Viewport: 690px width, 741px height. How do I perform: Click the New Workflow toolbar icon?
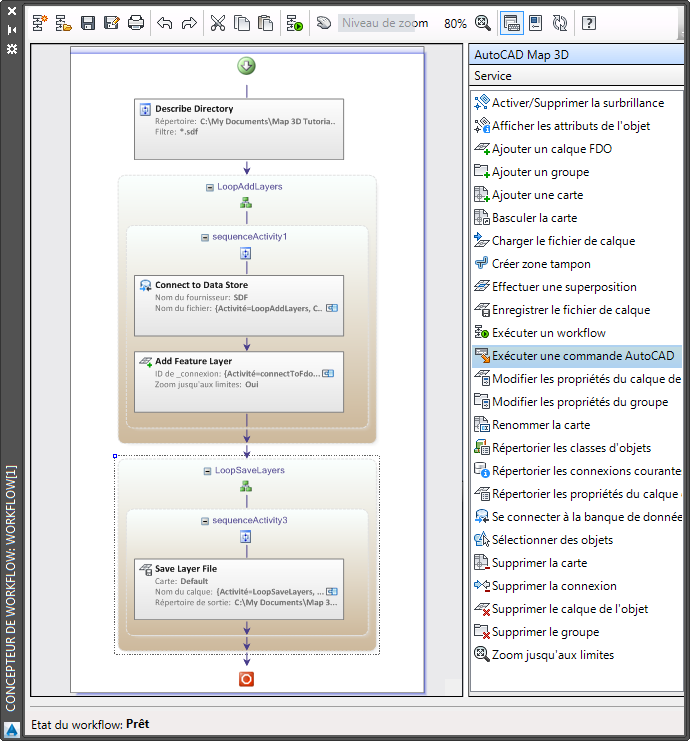pyautogui.click(x=40, y=23)
